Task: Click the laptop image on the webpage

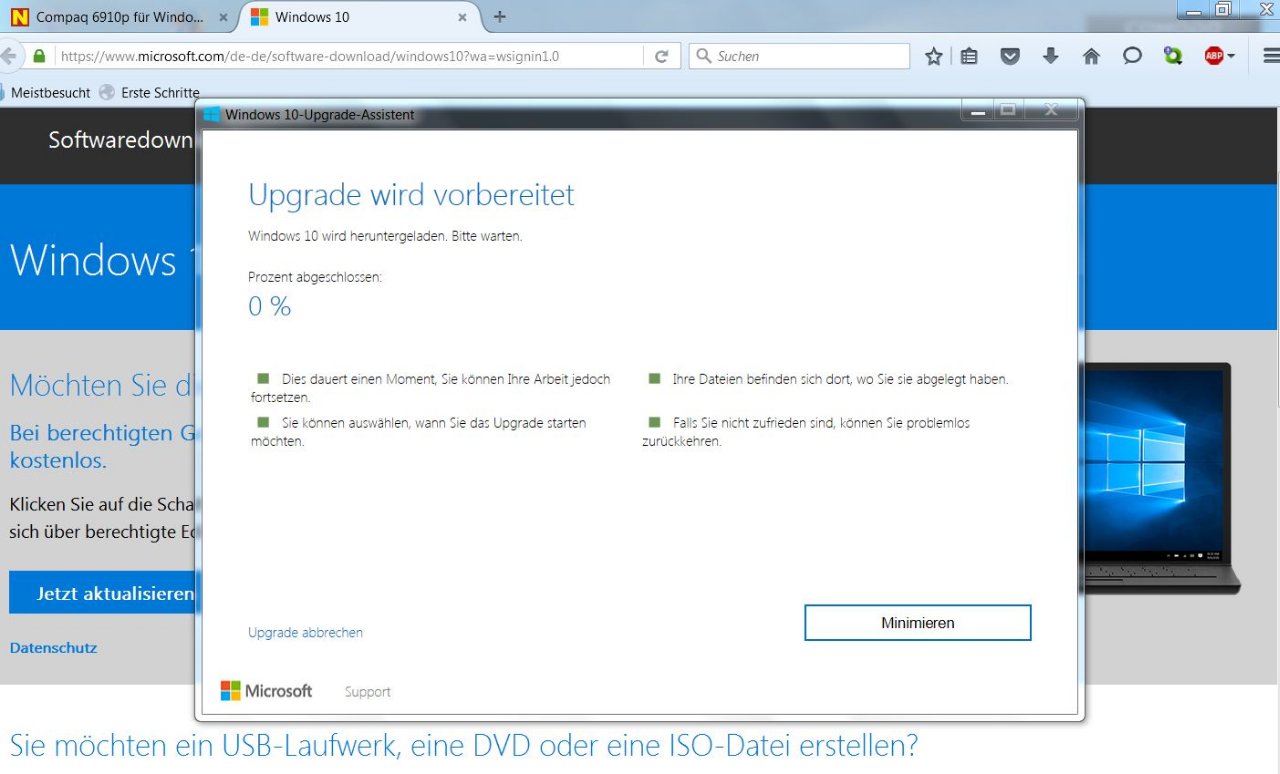Action: tap(1161, 478)
